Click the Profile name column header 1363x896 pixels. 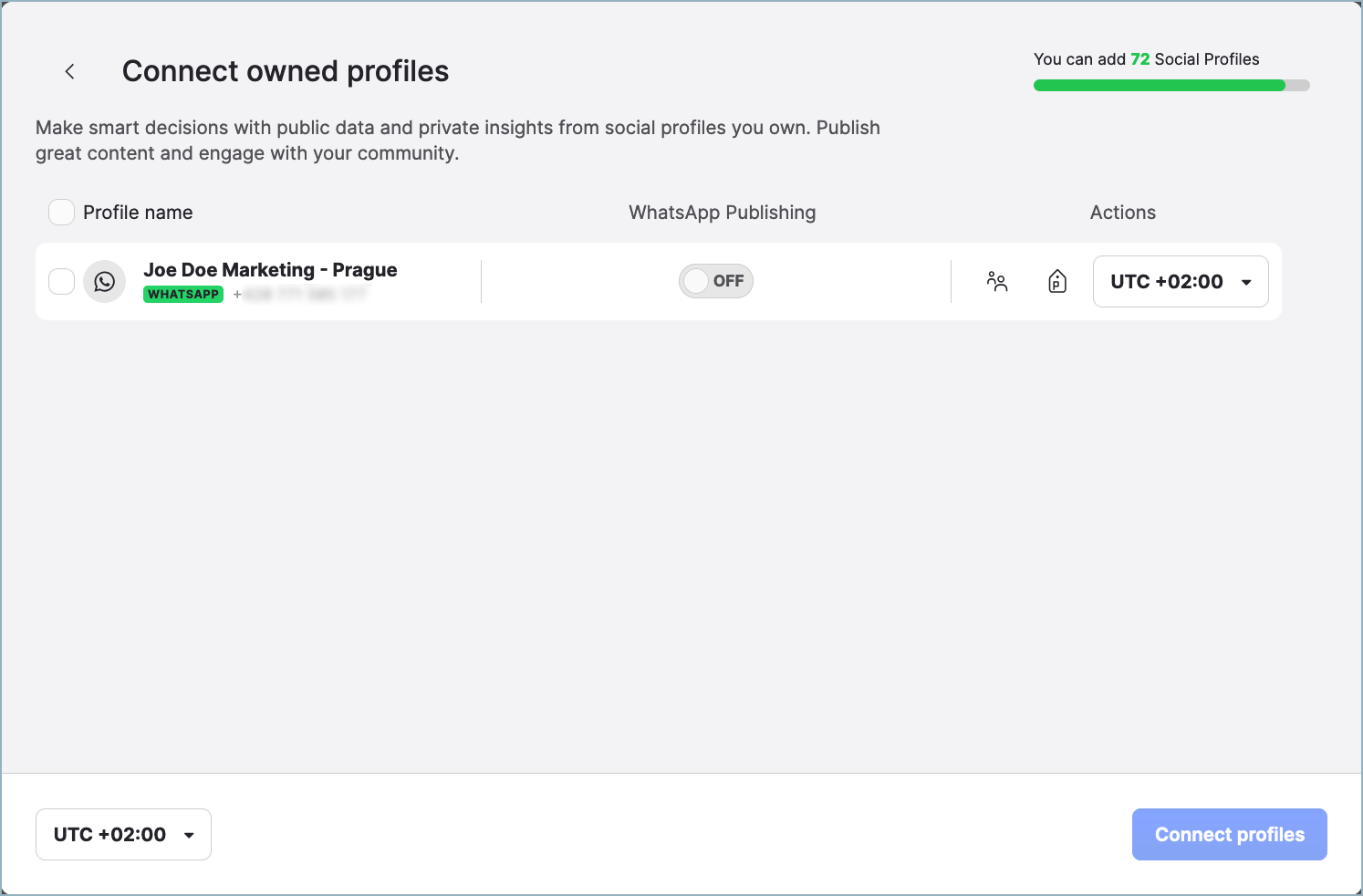(x=138, y=212)
